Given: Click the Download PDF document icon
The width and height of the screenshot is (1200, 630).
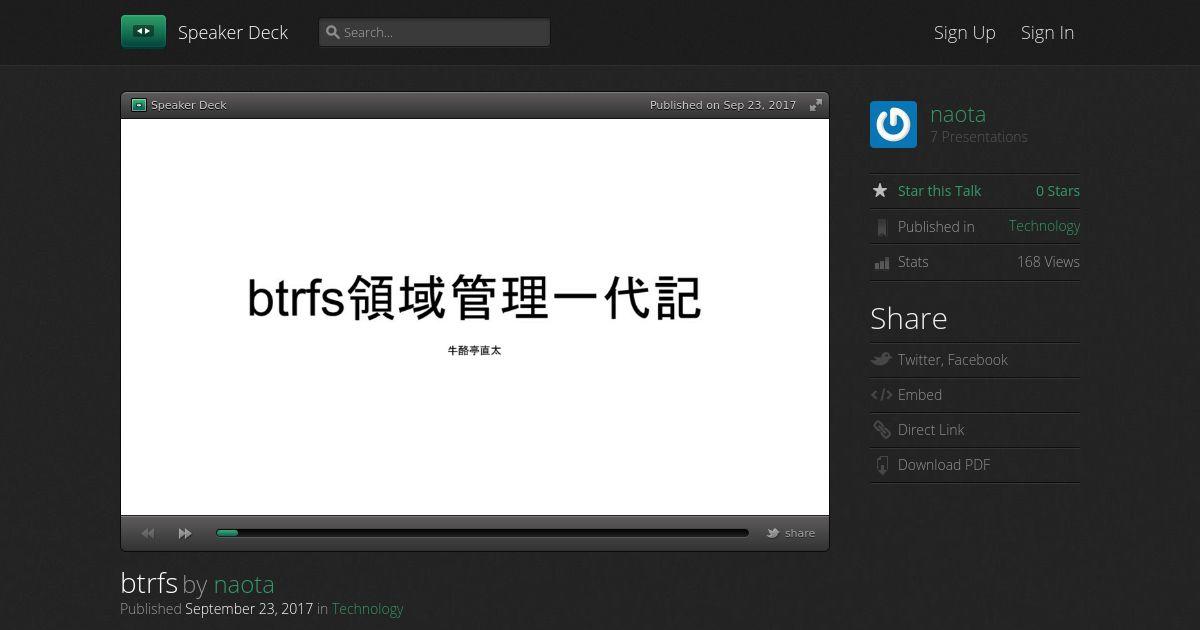Looking at the screenshot, I should coord(881,465).
